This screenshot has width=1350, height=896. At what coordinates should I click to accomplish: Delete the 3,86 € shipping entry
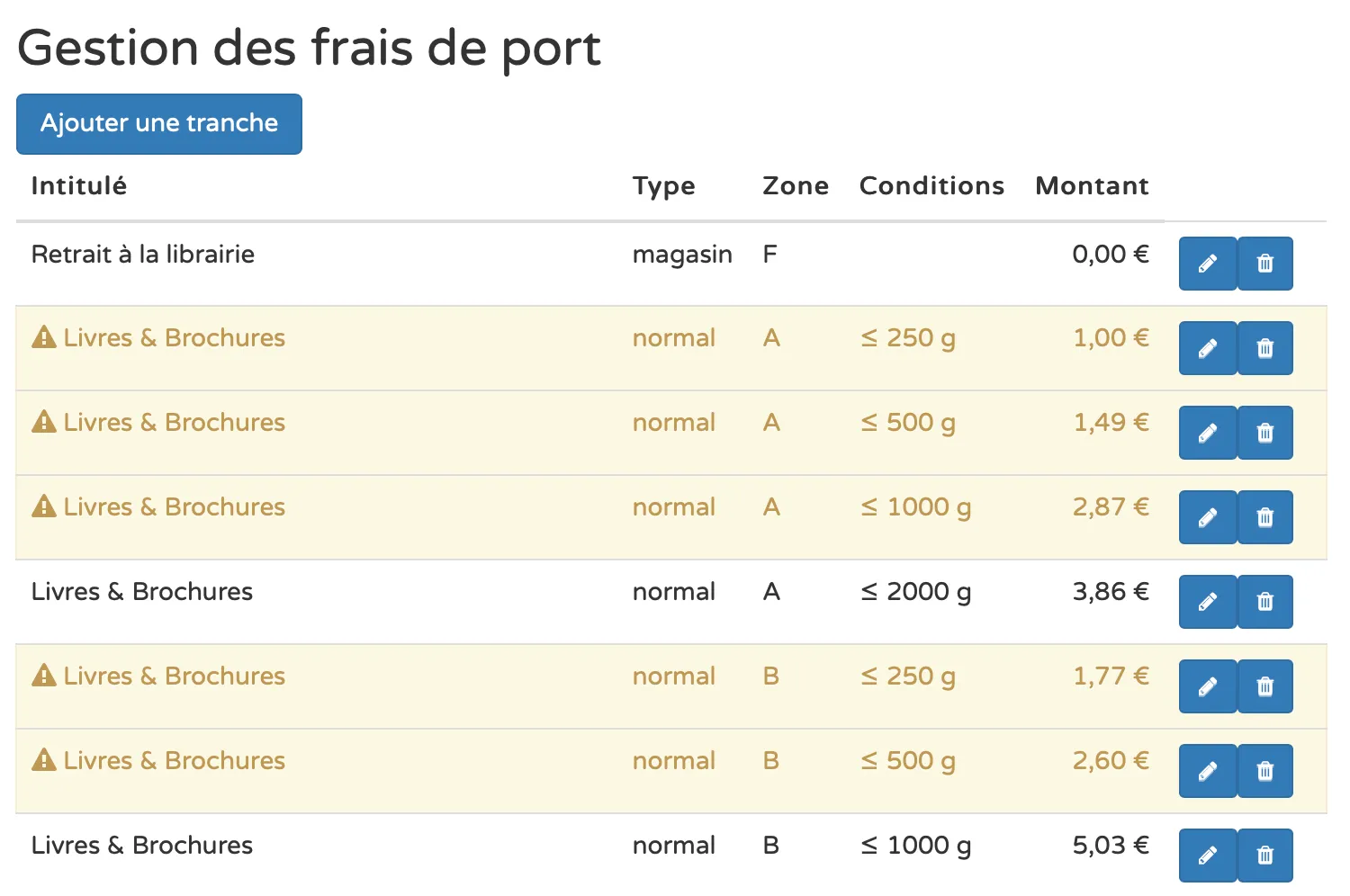pos(1264,602)
